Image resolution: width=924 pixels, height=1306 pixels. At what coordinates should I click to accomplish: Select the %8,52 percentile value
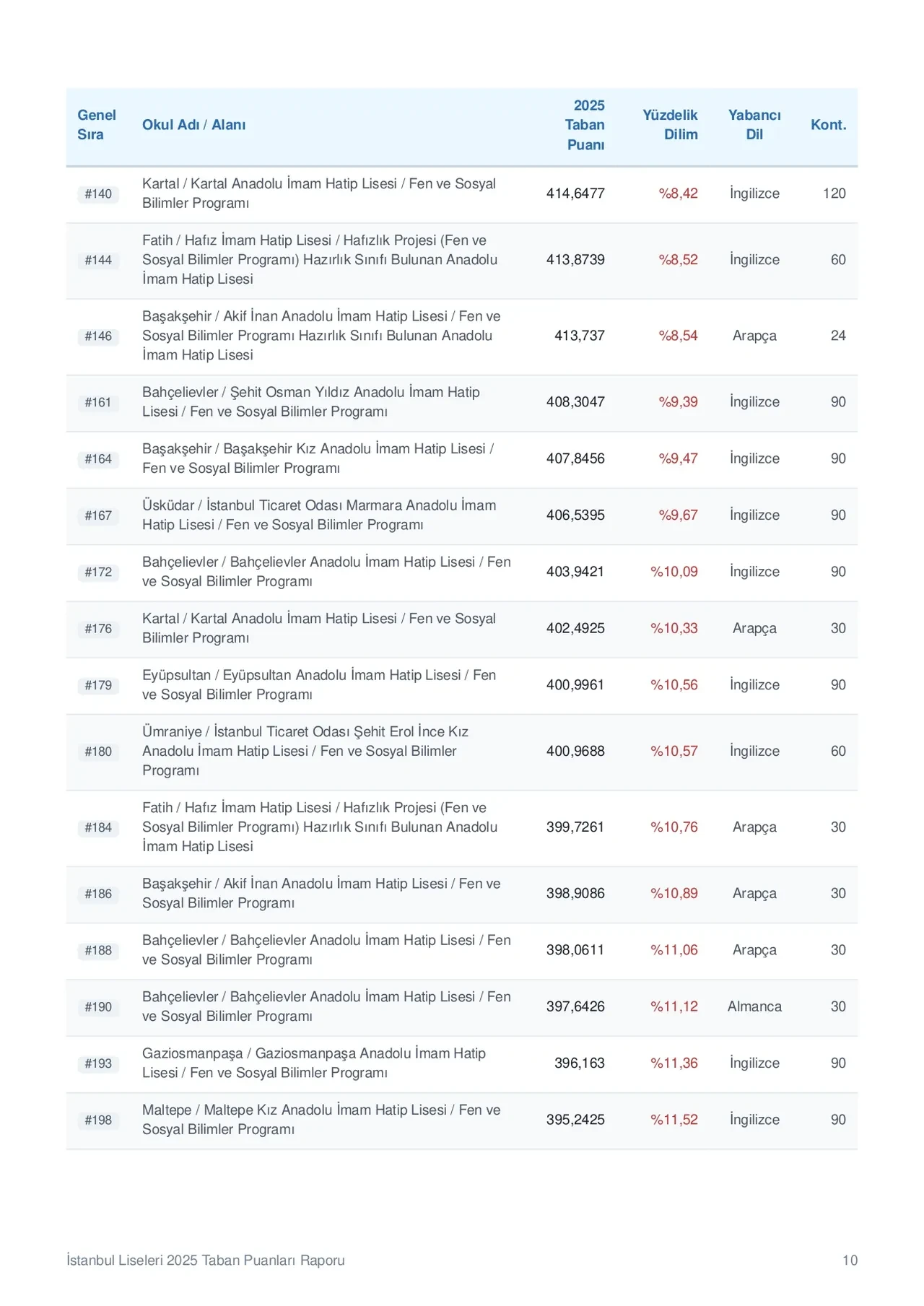pos(678,260)
